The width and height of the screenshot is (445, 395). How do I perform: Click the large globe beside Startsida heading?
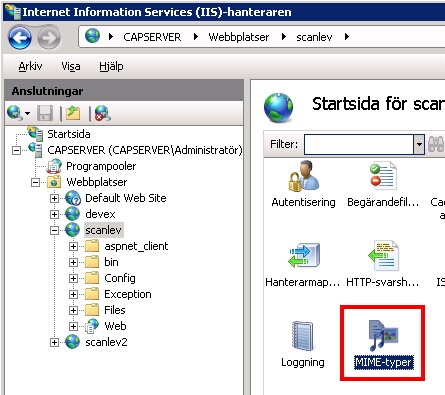(x=279, y=108)
